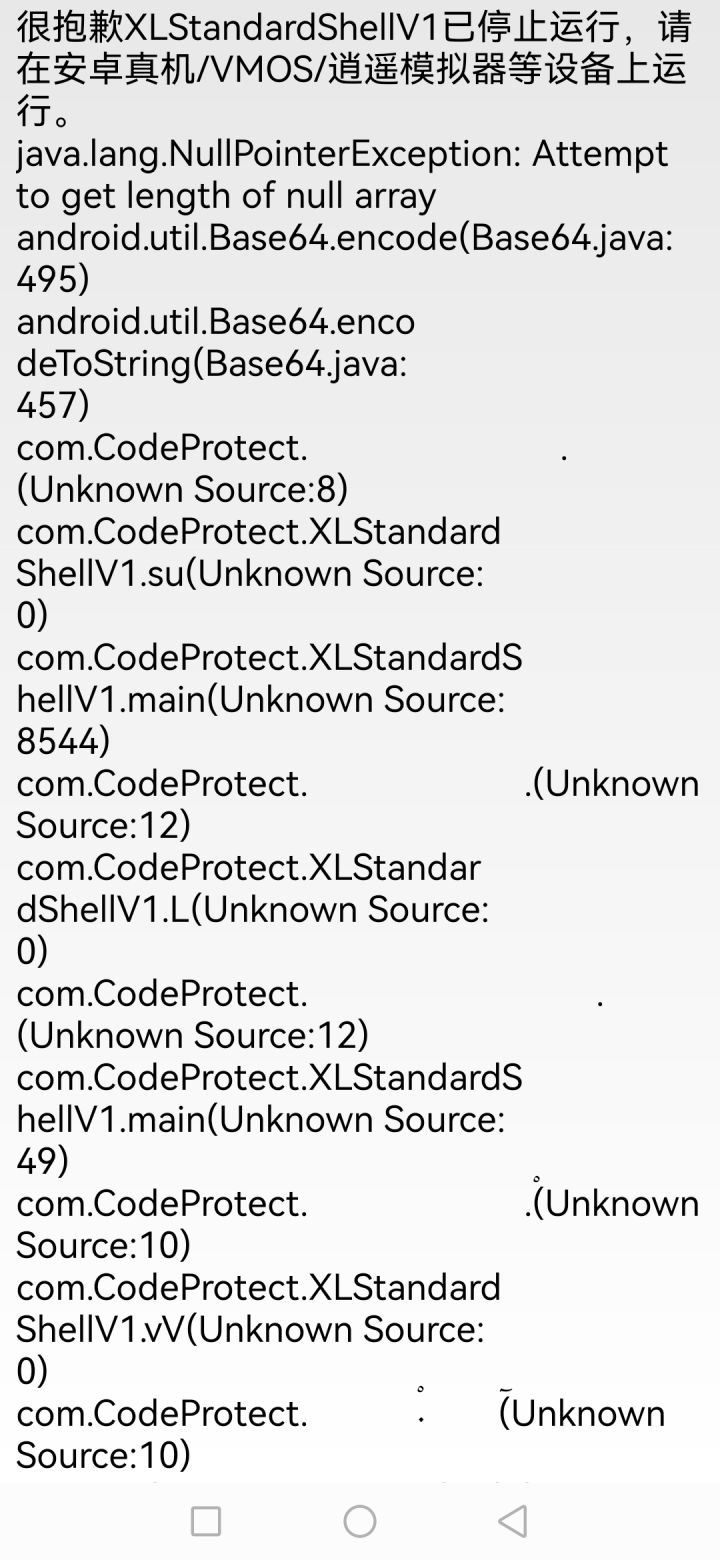Click the dShellV1.L(Unknown Source: line
This screenshot has height=1560, width=720.
[x=252, y=910]
